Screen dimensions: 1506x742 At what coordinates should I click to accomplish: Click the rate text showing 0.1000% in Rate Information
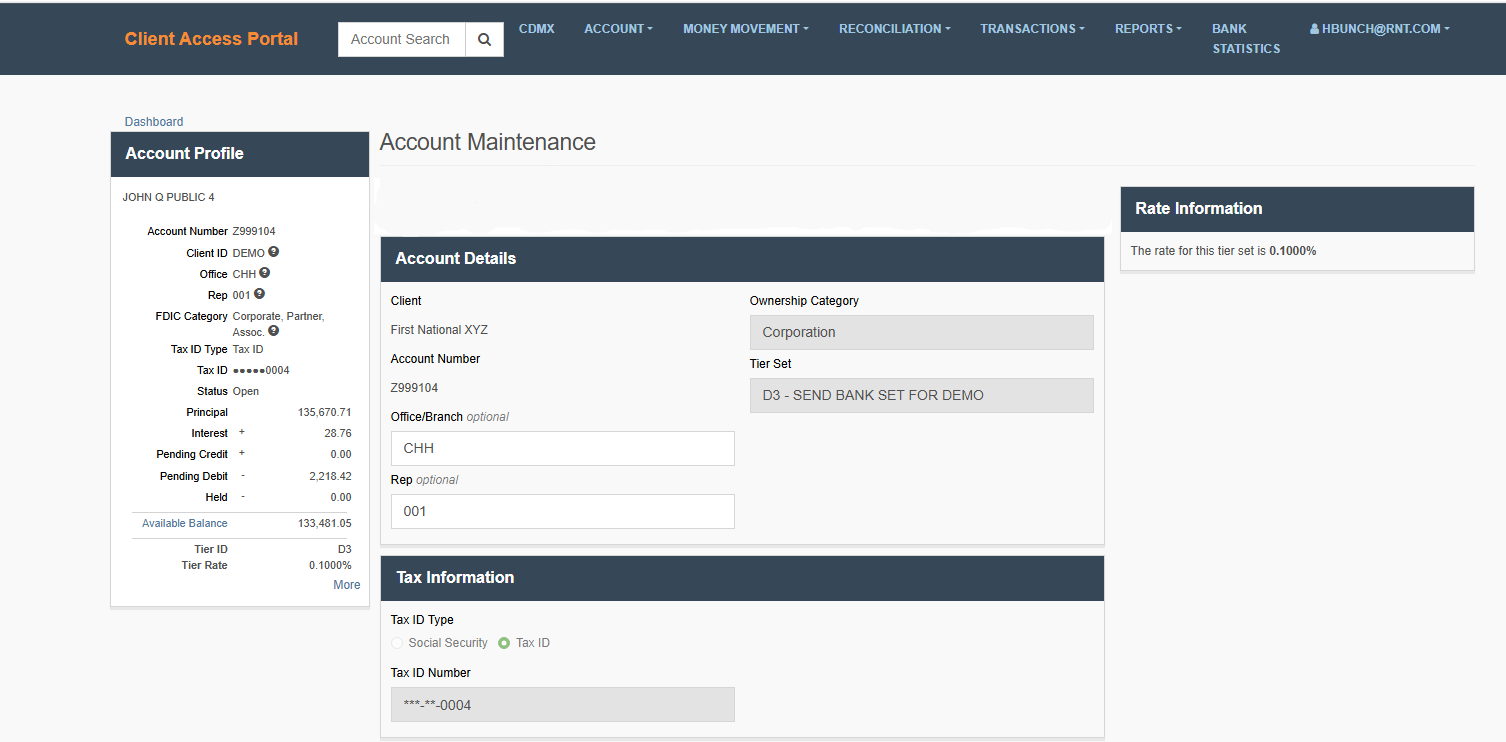1293,251
